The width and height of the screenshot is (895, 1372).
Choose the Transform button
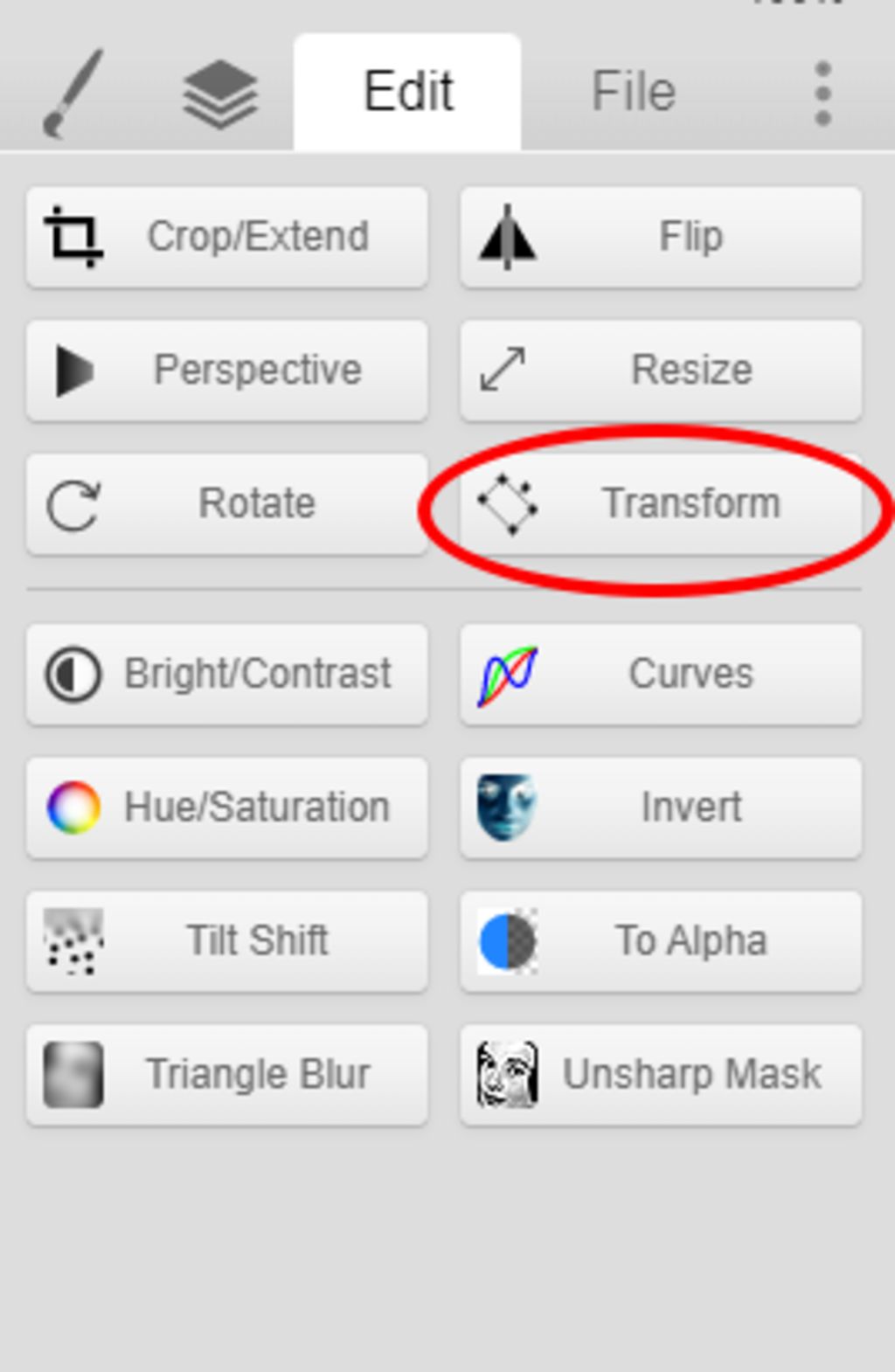[x=661, y=504]
